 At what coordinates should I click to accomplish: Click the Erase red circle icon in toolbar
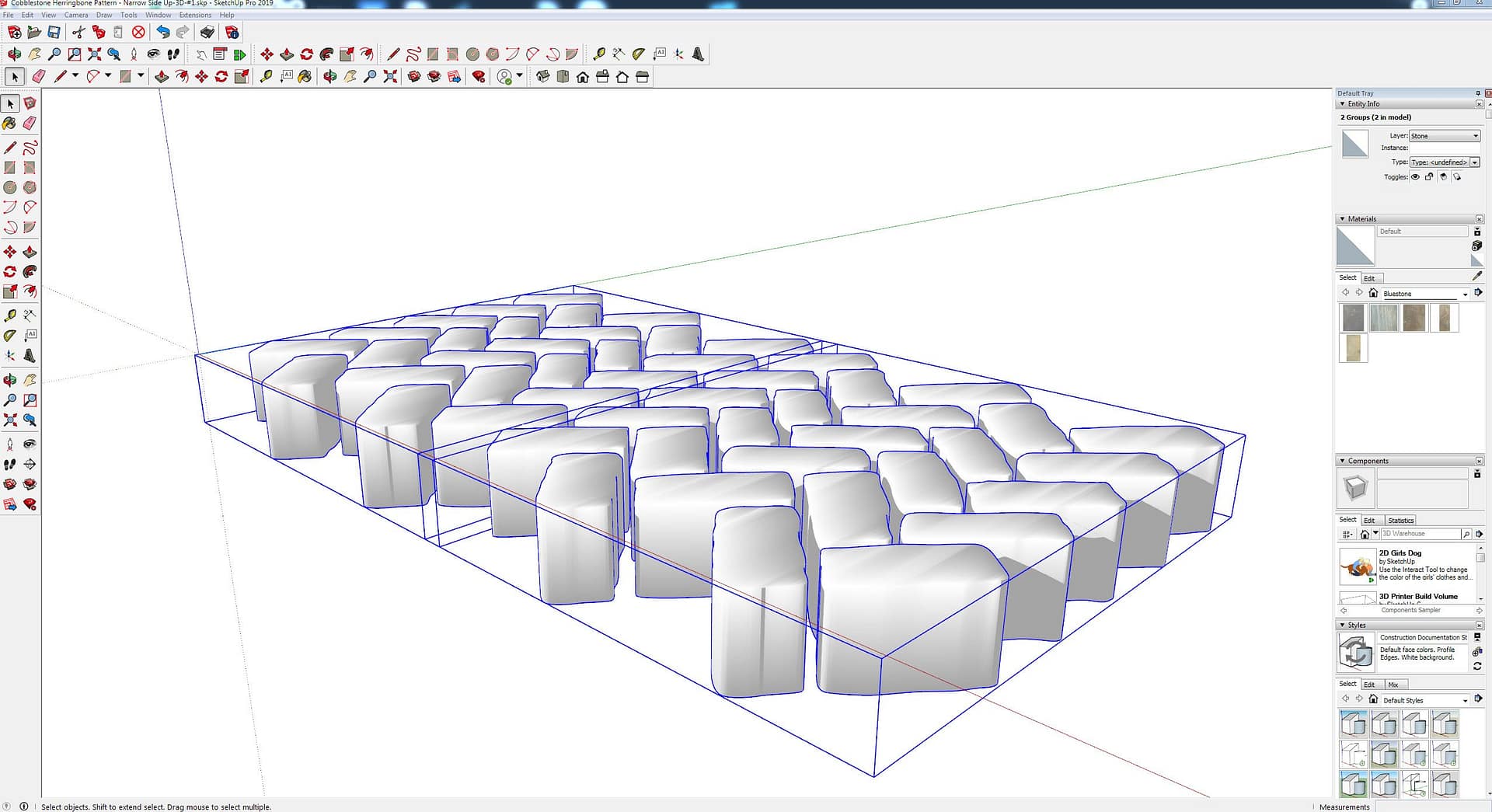pyautogui.click(x=138, y=32)
